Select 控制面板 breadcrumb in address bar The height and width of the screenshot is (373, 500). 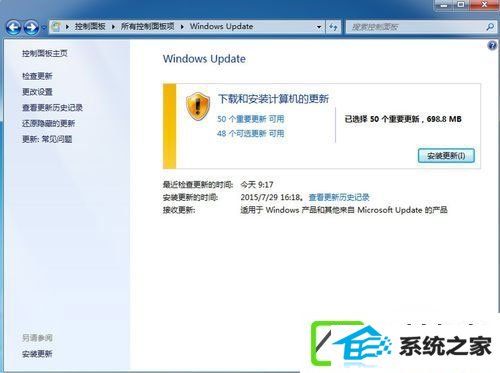pos(90,26)
